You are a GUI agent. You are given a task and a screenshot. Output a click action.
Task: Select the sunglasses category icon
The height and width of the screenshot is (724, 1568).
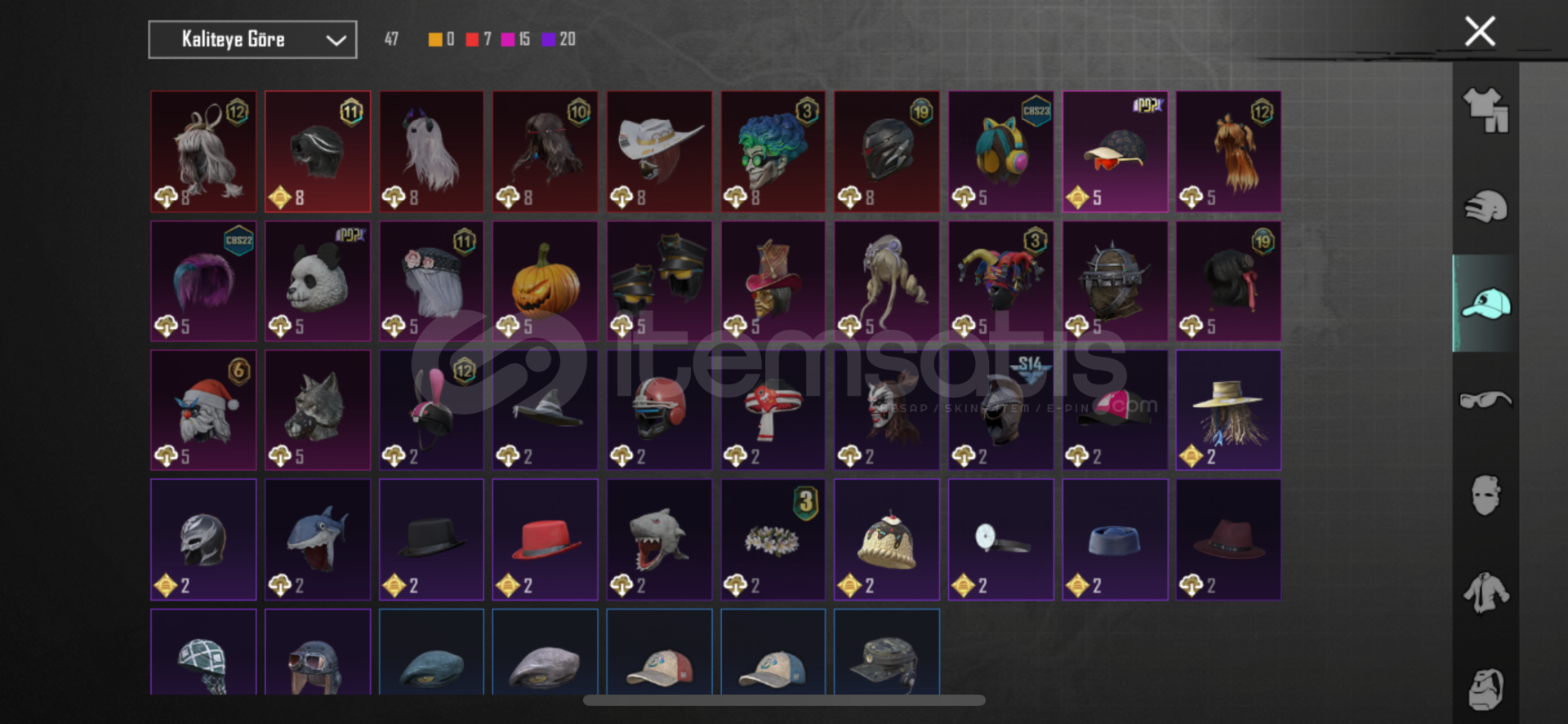coord(1486,400)
